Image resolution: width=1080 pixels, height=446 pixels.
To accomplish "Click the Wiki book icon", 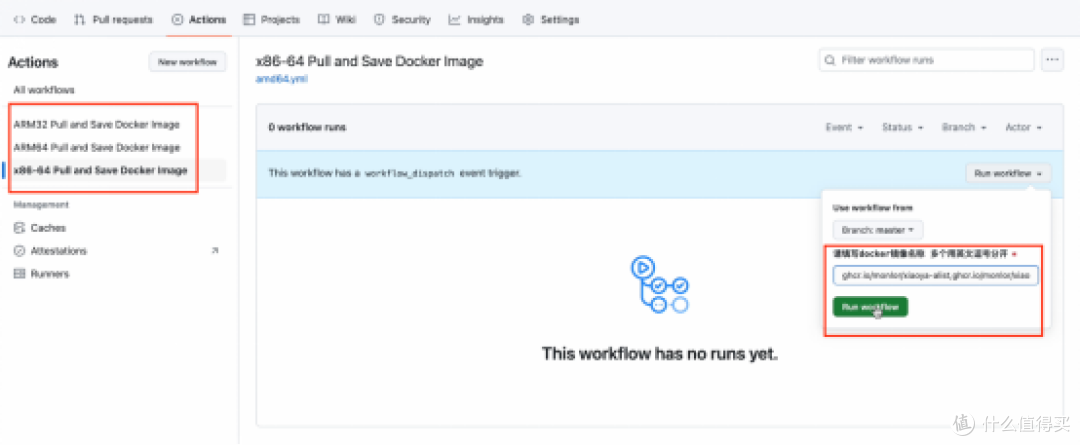I will [324, 20].
